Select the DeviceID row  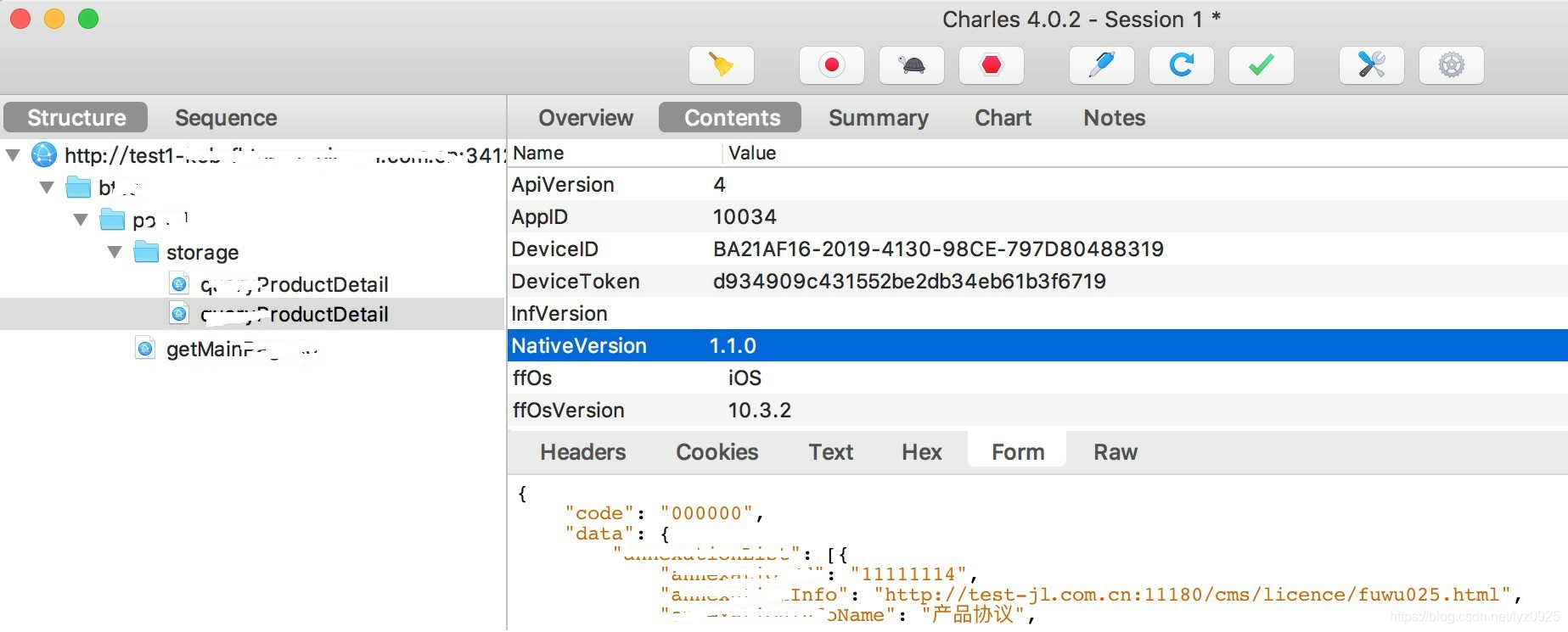[1037, 249]
